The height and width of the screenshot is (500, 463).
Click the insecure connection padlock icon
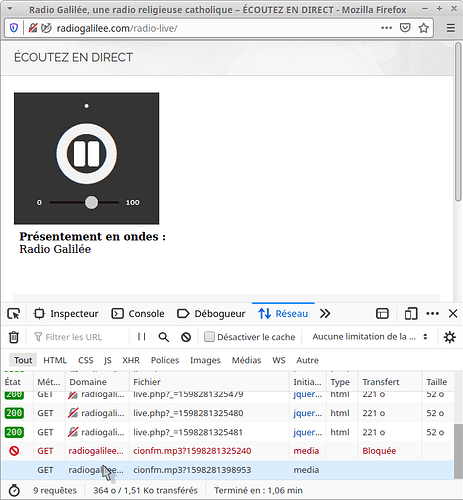(33, 28)
